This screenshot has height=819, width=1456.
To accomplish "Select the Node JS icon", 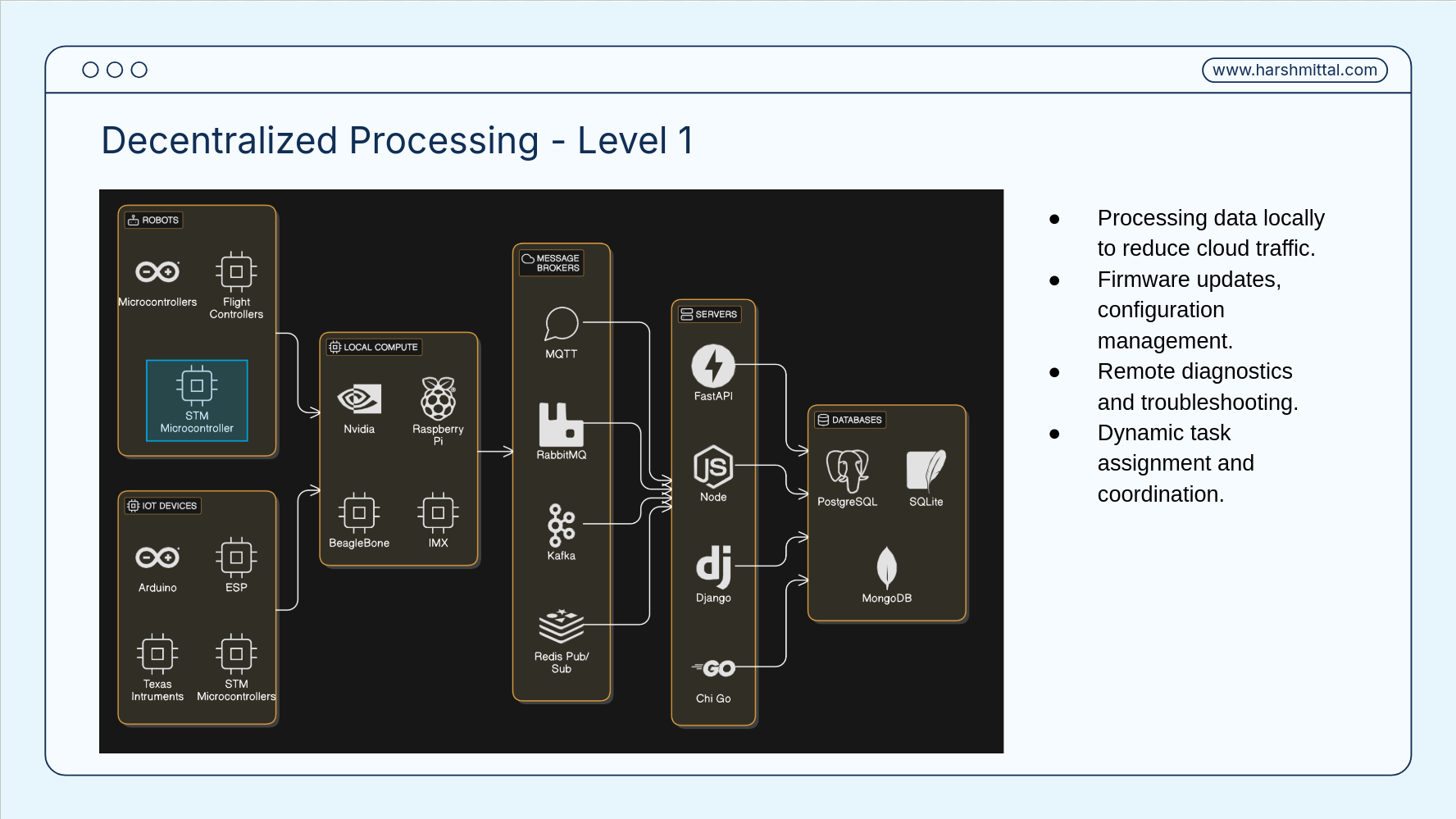I will (713, 466).
